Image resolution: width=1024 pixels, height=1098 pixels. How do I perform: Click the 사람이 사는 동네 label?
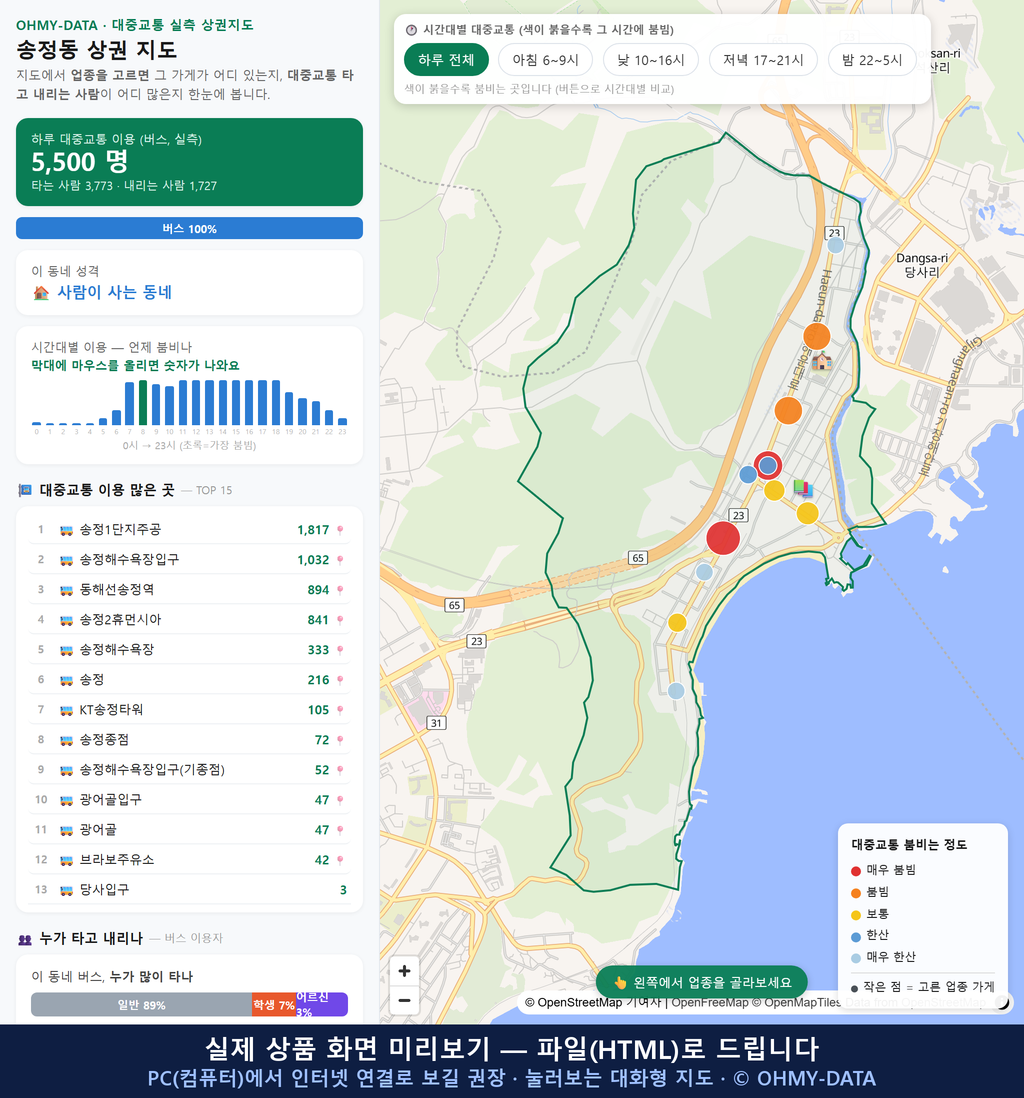pyautogui.click(x=114, y=293)
